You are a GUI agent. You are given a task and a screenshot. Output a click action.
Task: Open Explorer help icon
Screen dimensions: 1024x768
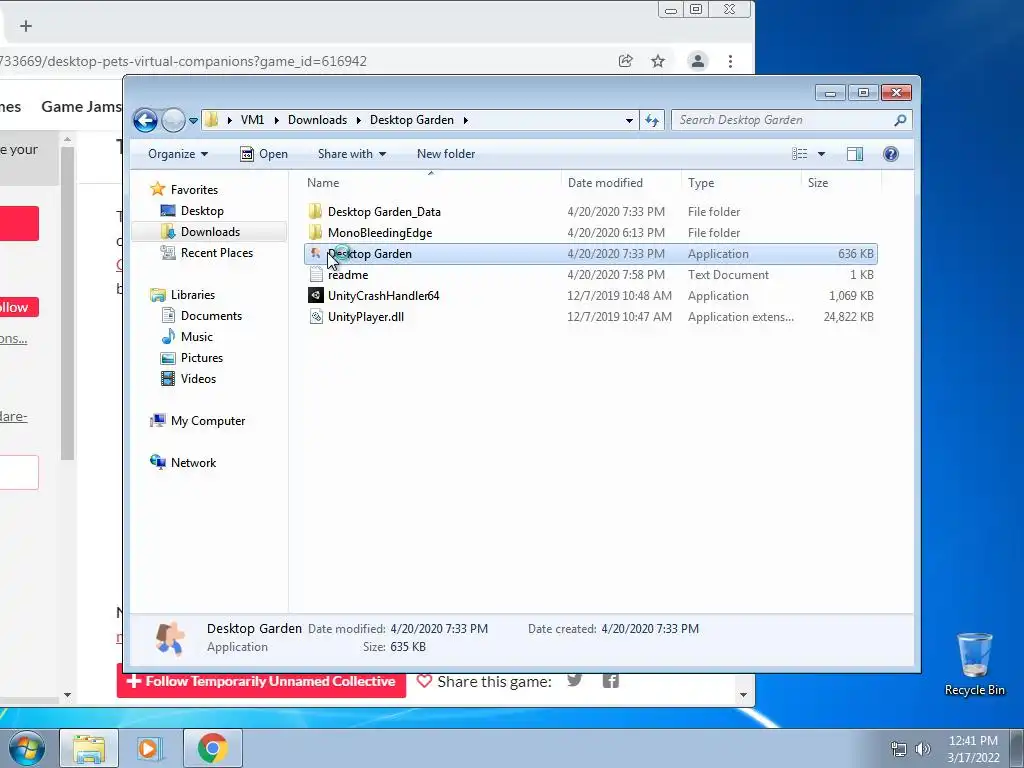coord(891,154)
